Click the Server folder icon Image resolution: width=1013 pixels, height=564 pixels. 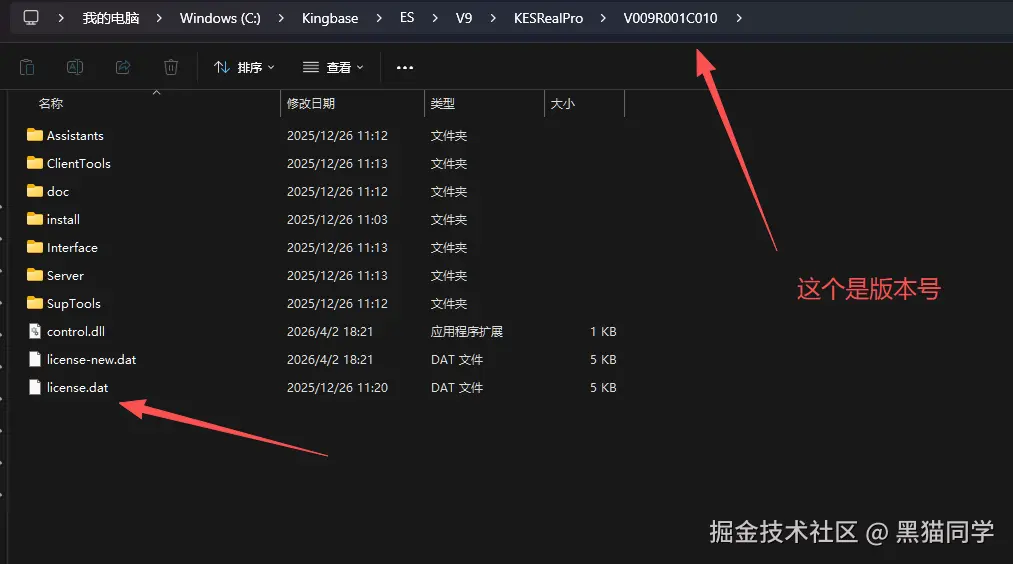point(35,275)
